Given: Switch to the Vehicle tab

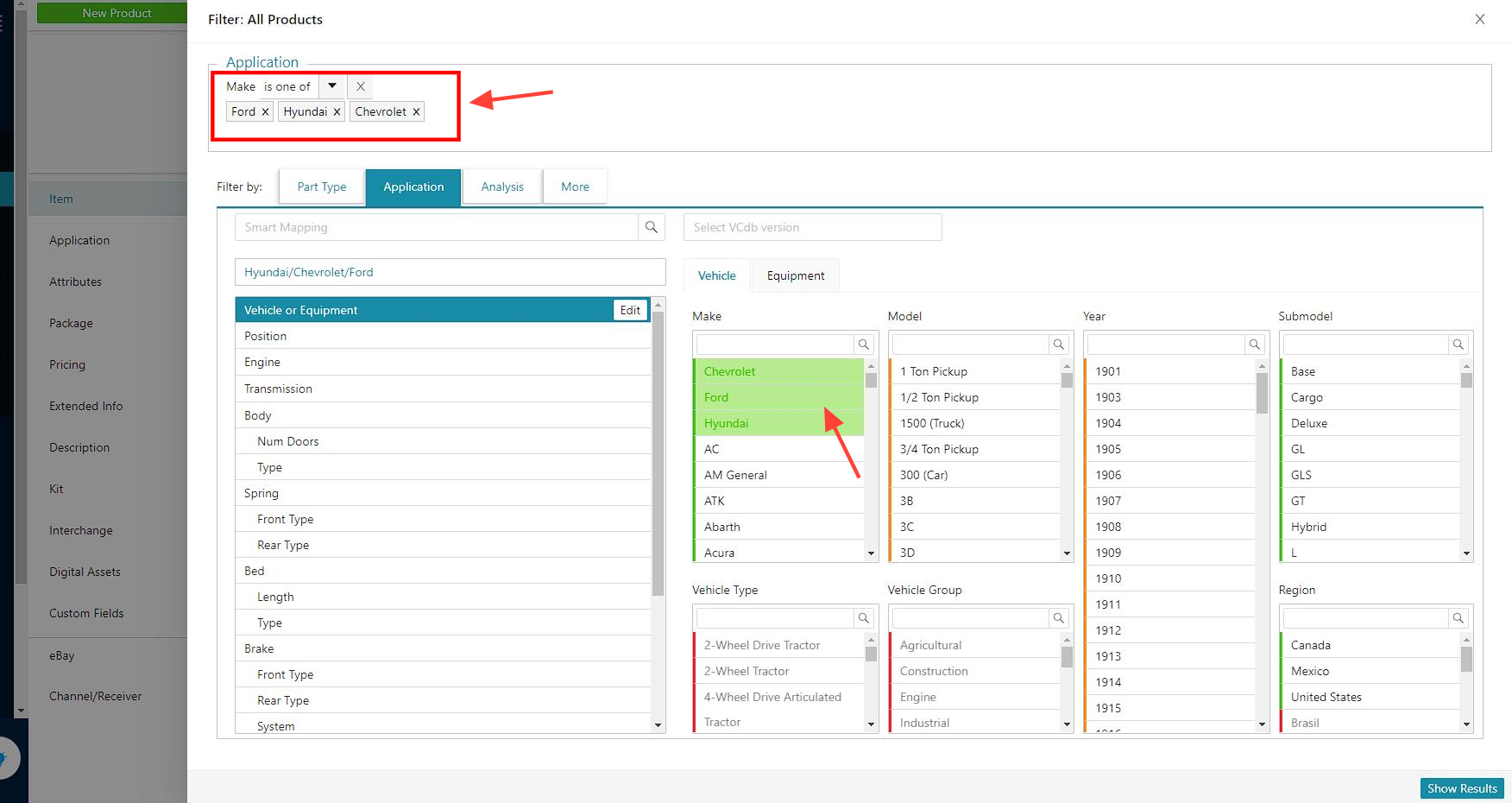Looking at the screenshot, I should pyautogui.click(x=717, y=275).
